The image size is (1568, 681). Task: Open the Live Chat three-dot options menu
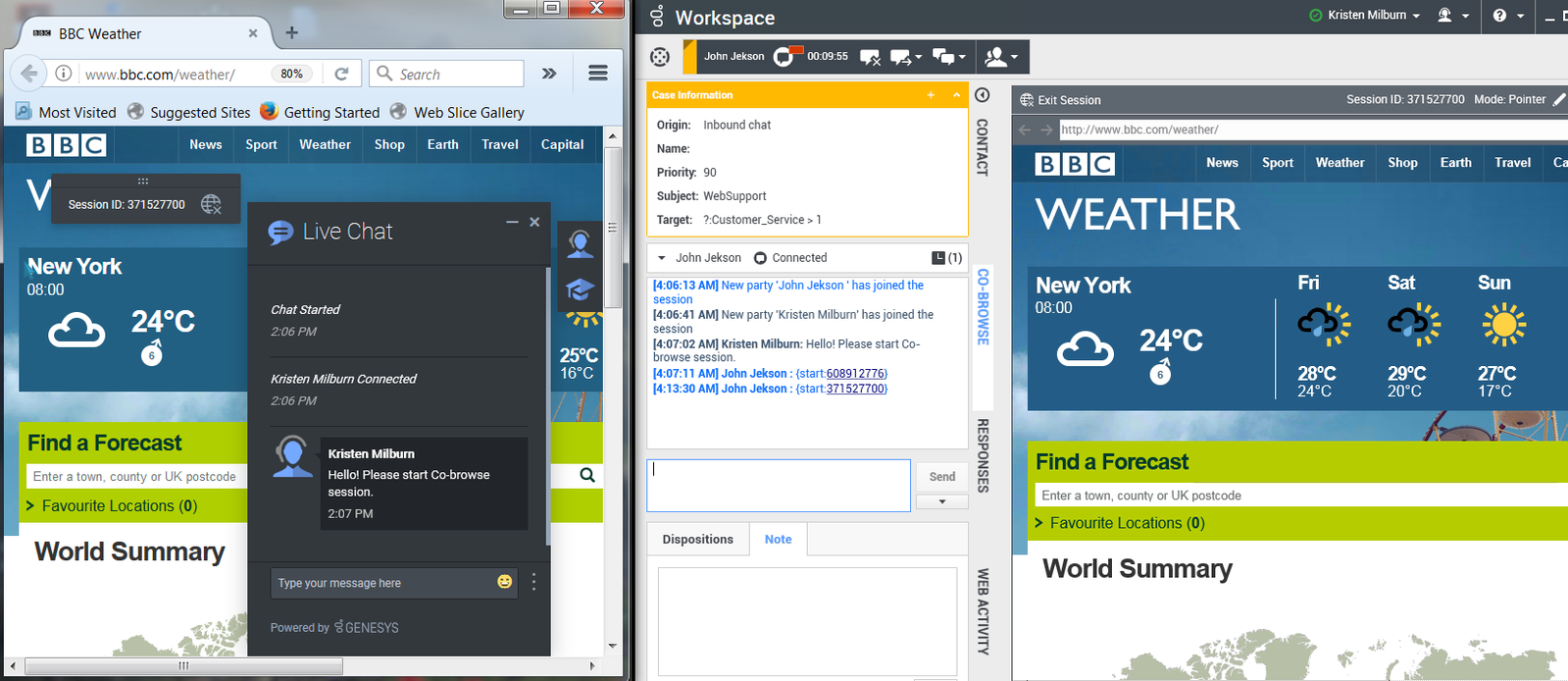(x=533, y=582)
